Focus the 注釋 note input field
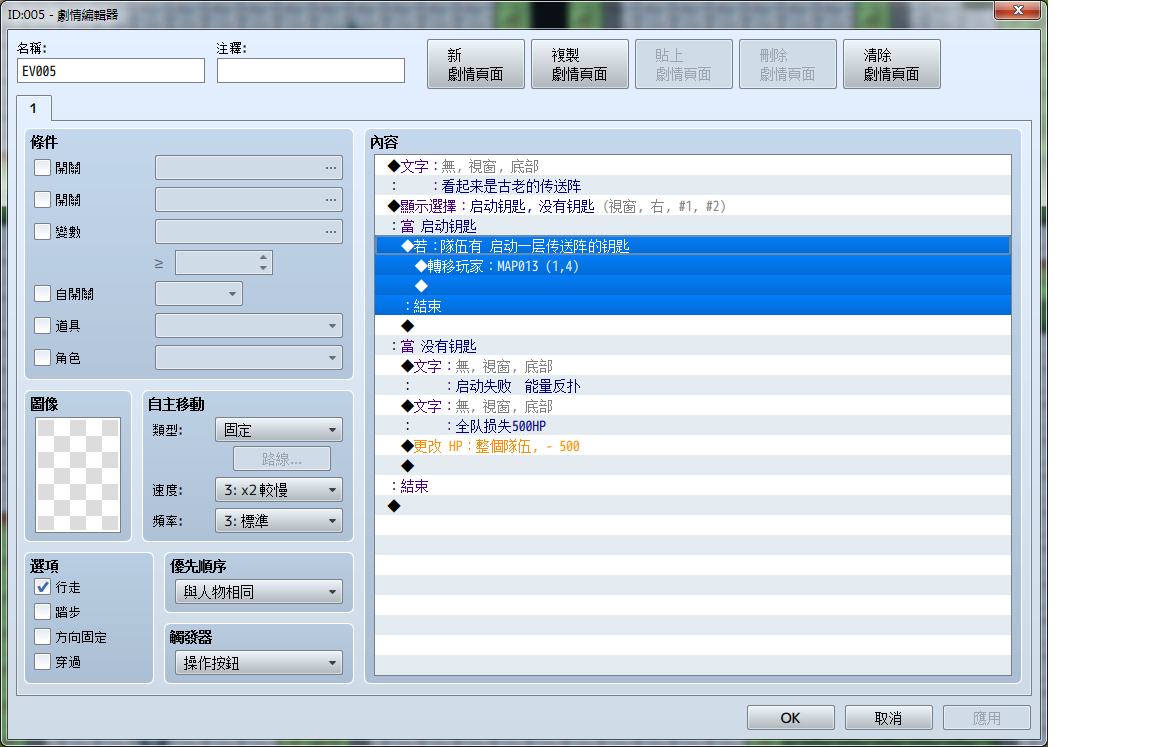1152x747 pixels. [x=311, y=71]
